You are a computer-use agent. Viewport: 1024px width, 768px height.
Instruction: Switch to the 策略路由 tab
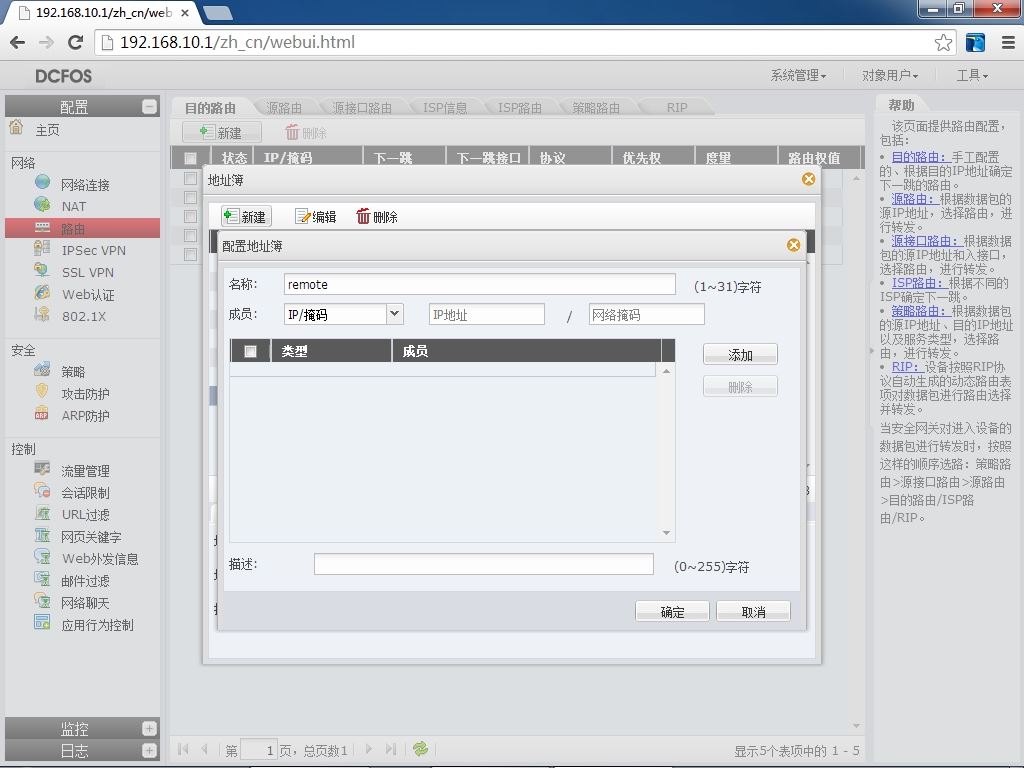point(596,108)
